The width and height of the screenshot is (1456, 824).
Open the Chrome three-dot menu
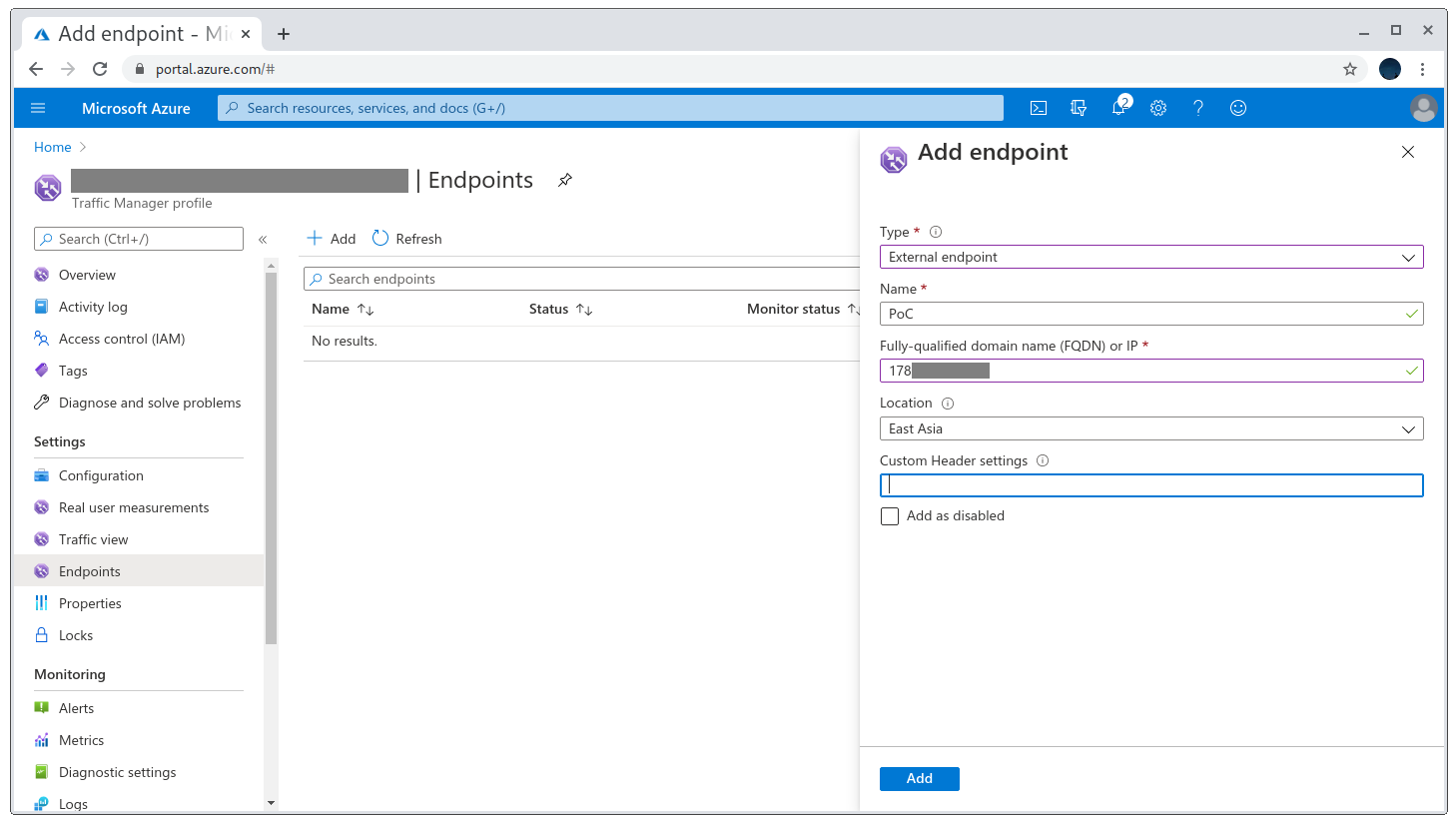(1423, 69)
